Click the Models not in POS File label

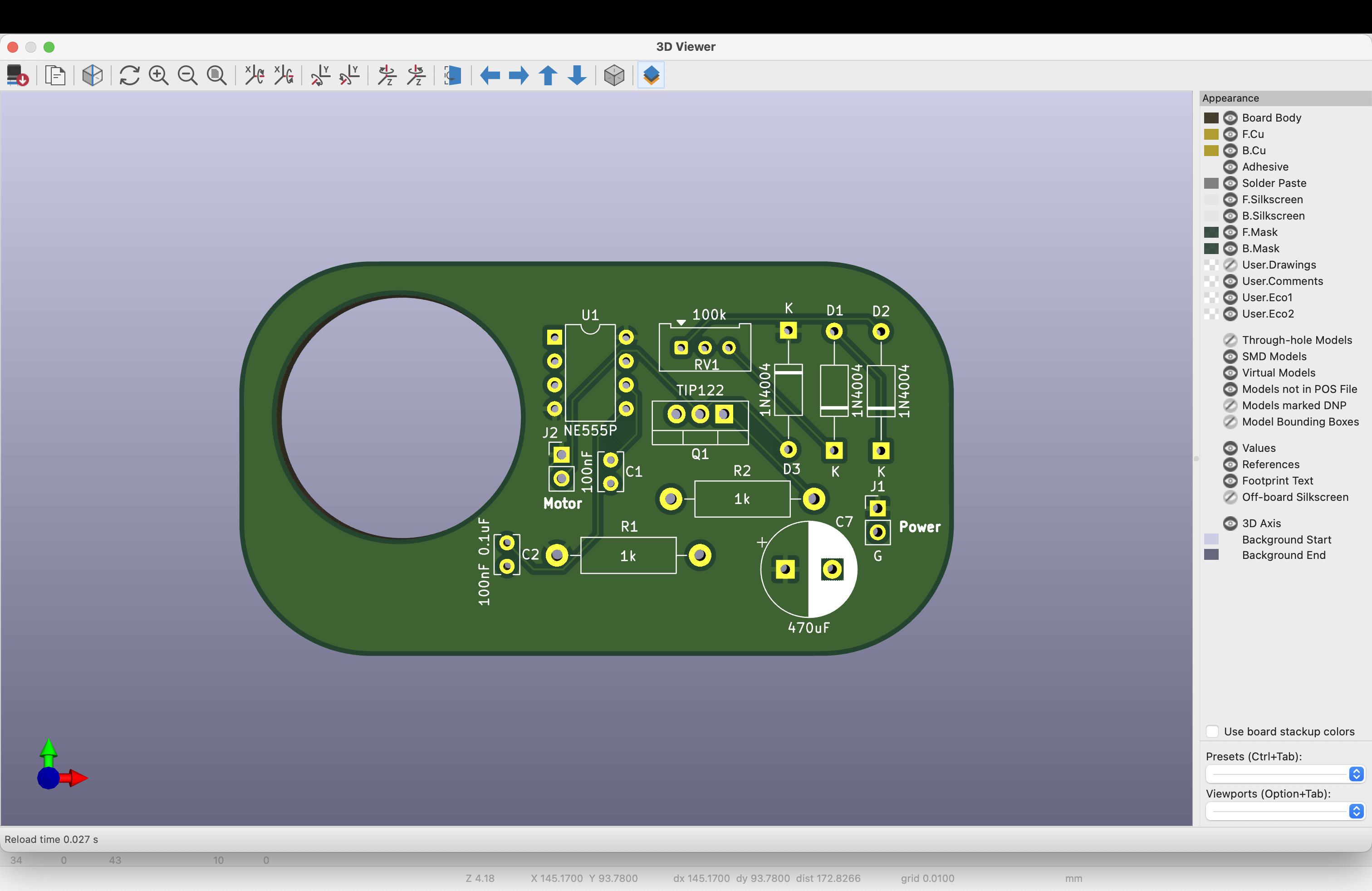1299,389
